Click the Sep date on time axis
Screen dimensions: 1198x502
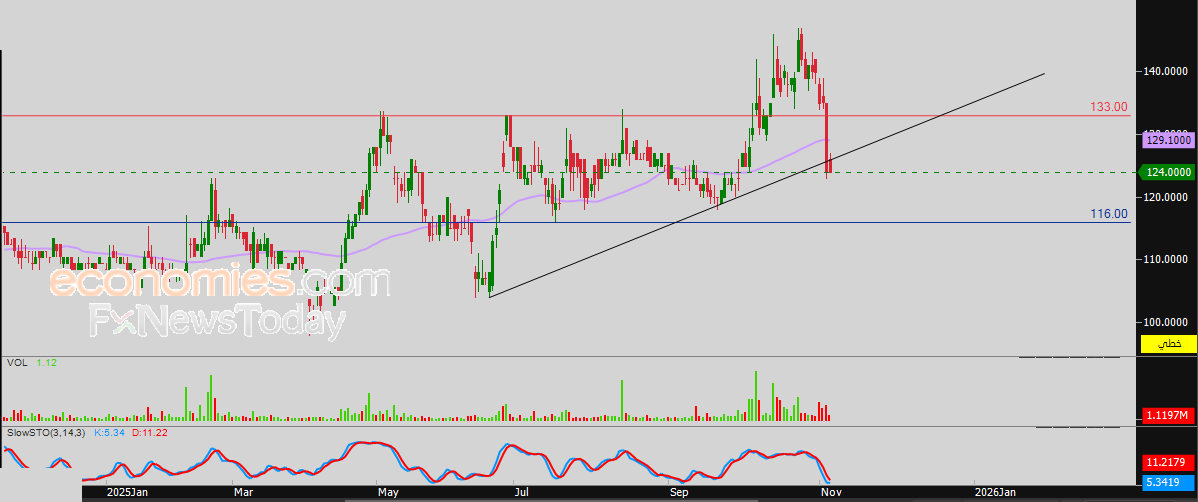678,493
